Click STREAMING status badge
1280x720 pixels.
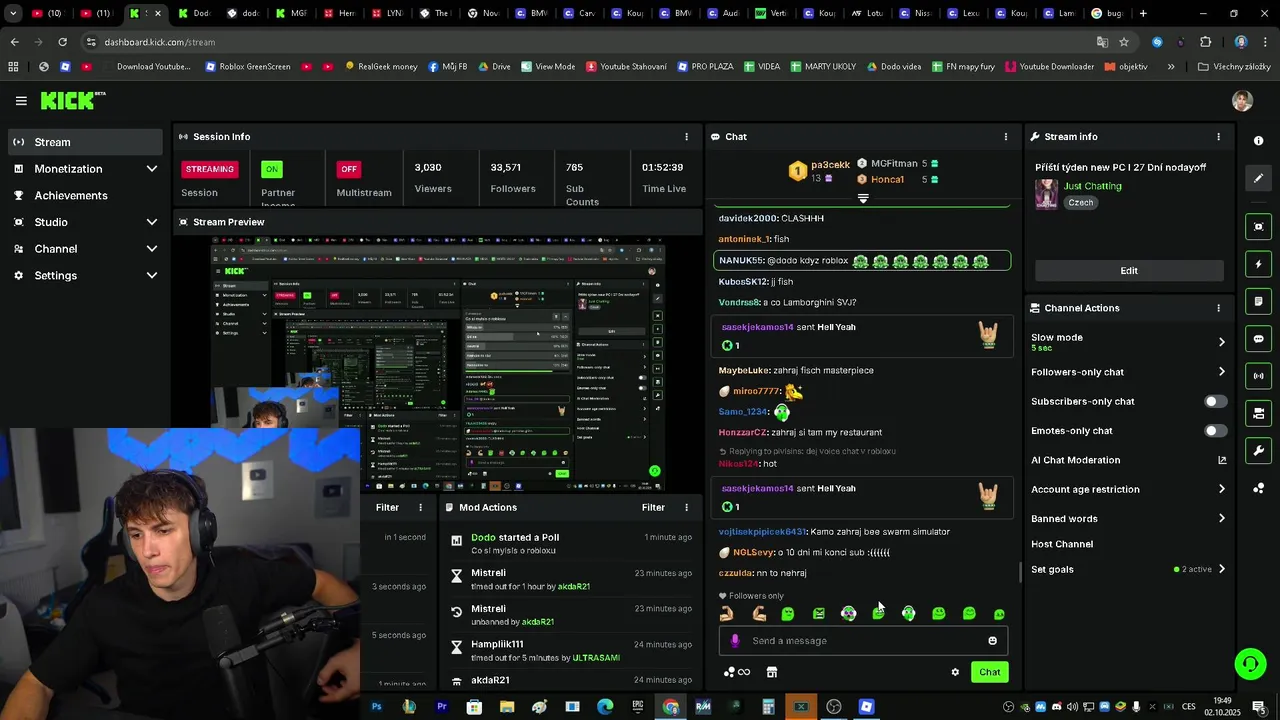pos(209,169)
